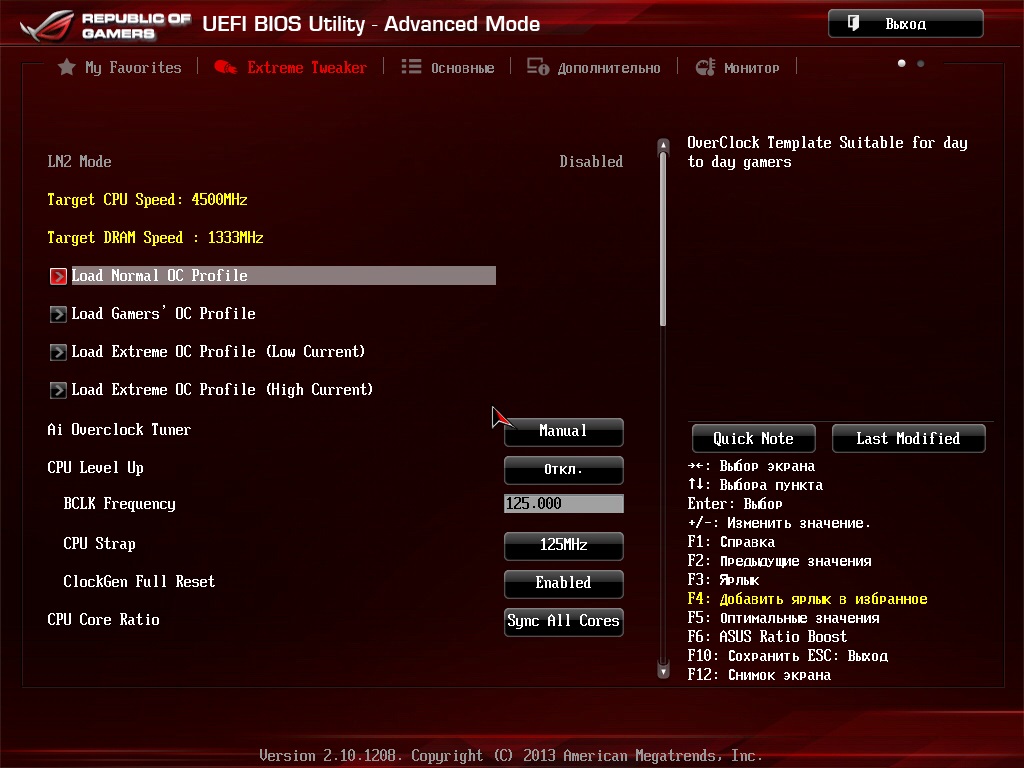The image size is (1024, 768).
Task: Open the CPU Strap 125MHz dropdown
Action: (564, 545)
